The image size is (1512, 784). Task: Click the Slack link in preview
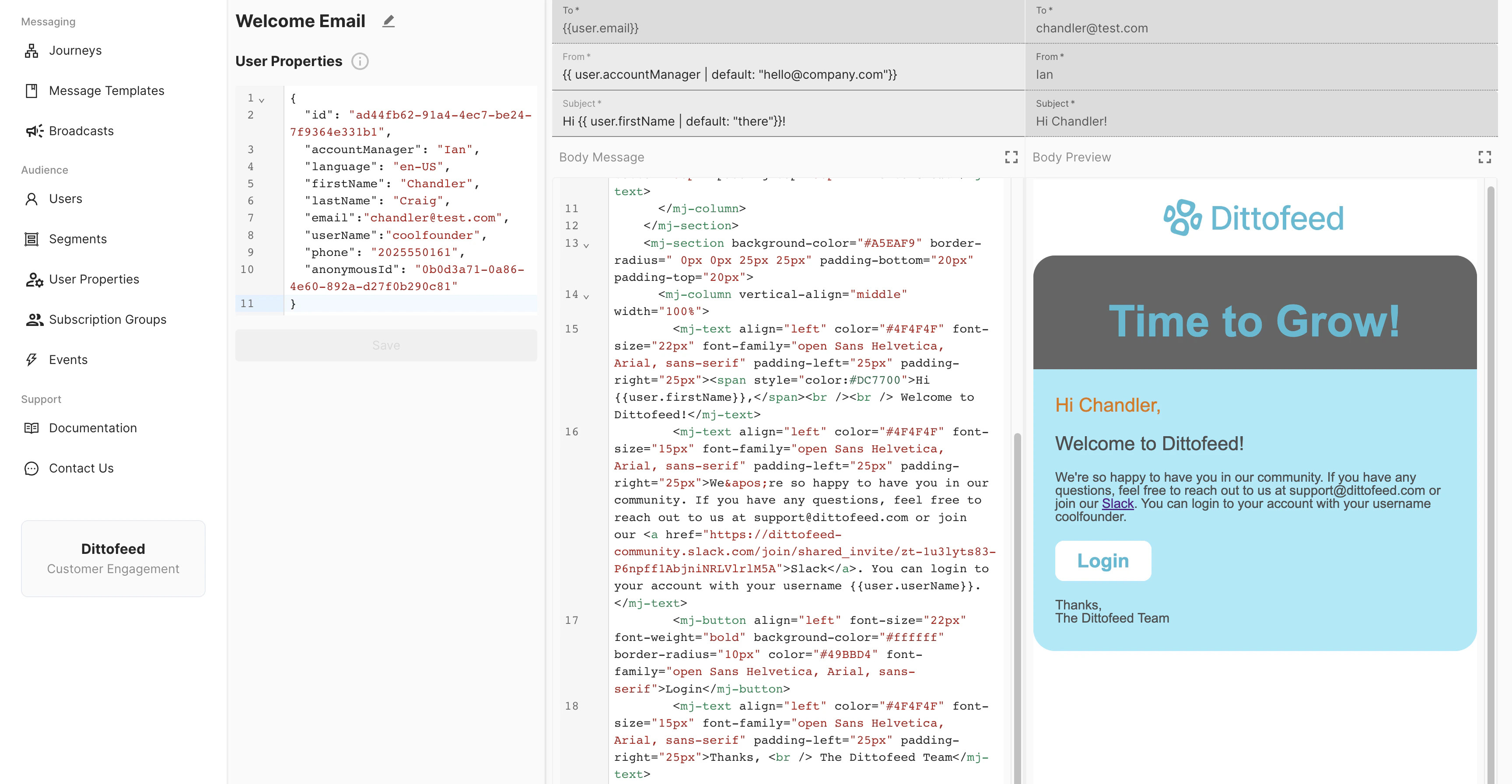coord(1117,504)
